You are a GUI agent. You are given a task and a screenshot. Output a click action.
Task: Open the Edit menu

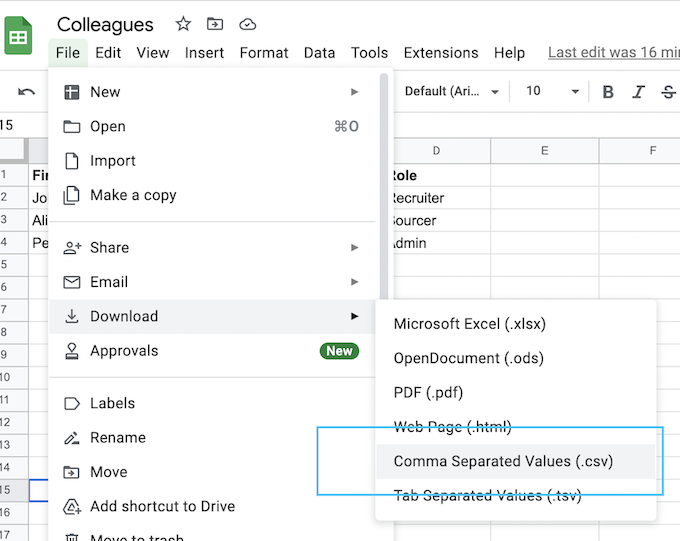click(108, 53)
